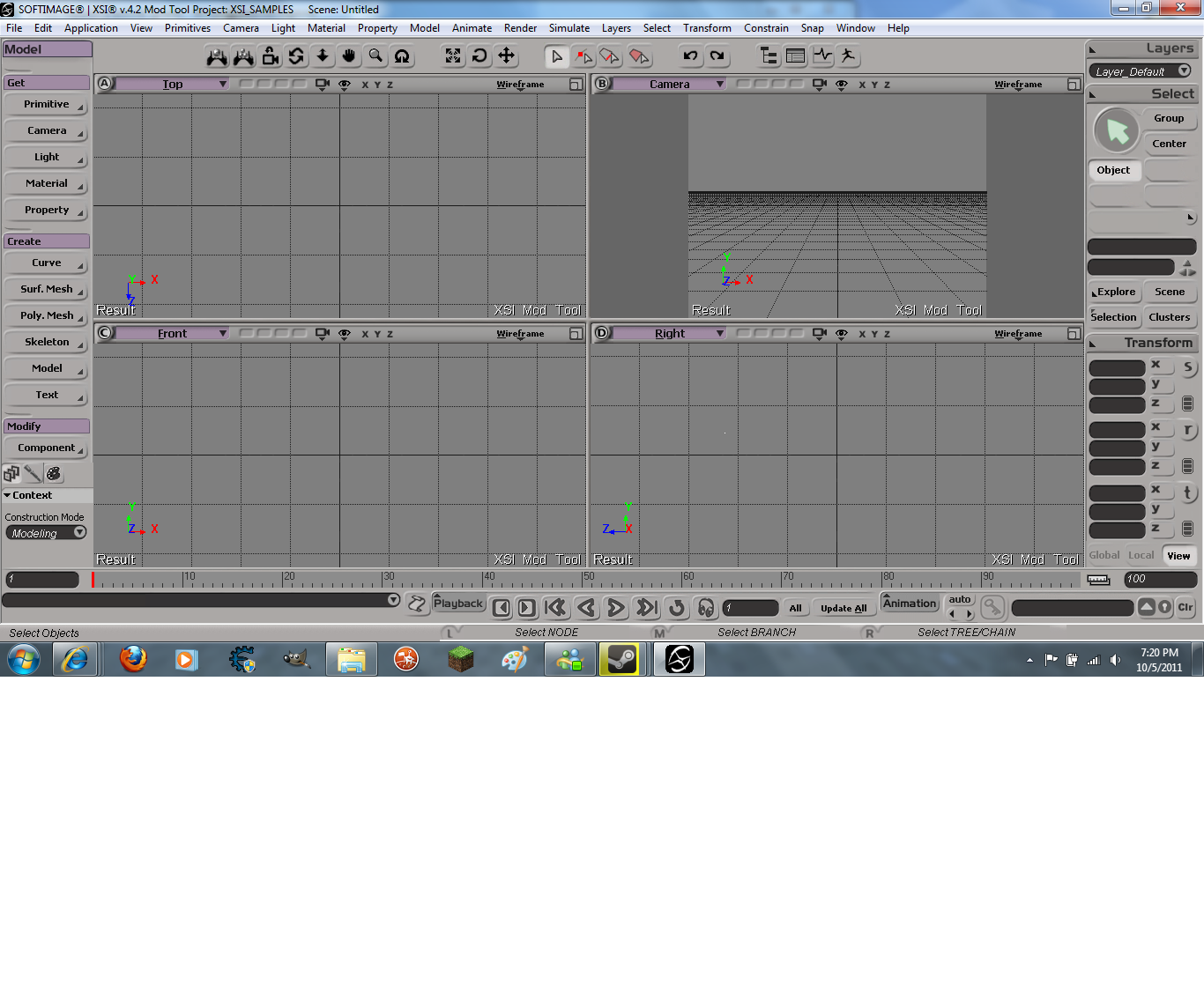
Task: Select the polygon raycast selection icon
Action: coord(639,56)
